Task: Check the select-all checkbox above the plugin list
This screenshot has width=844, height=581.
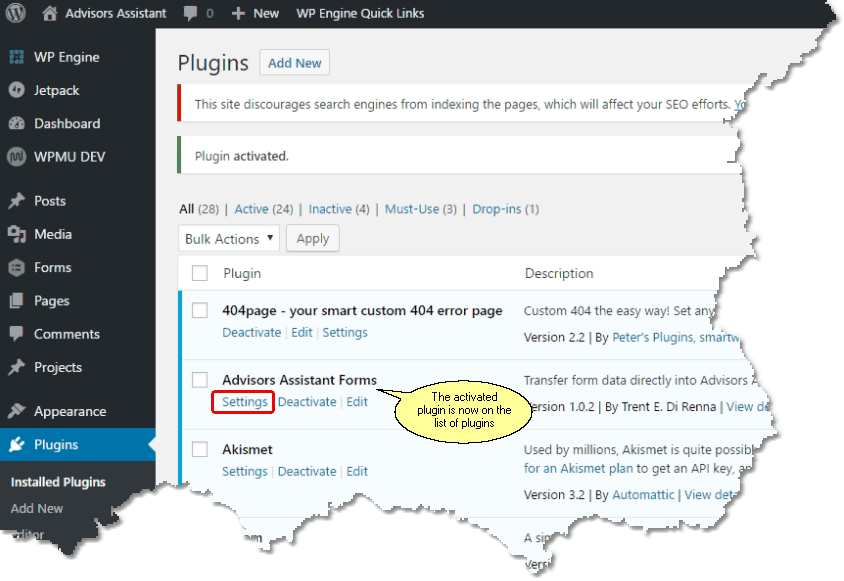Action: pos(200,272)
